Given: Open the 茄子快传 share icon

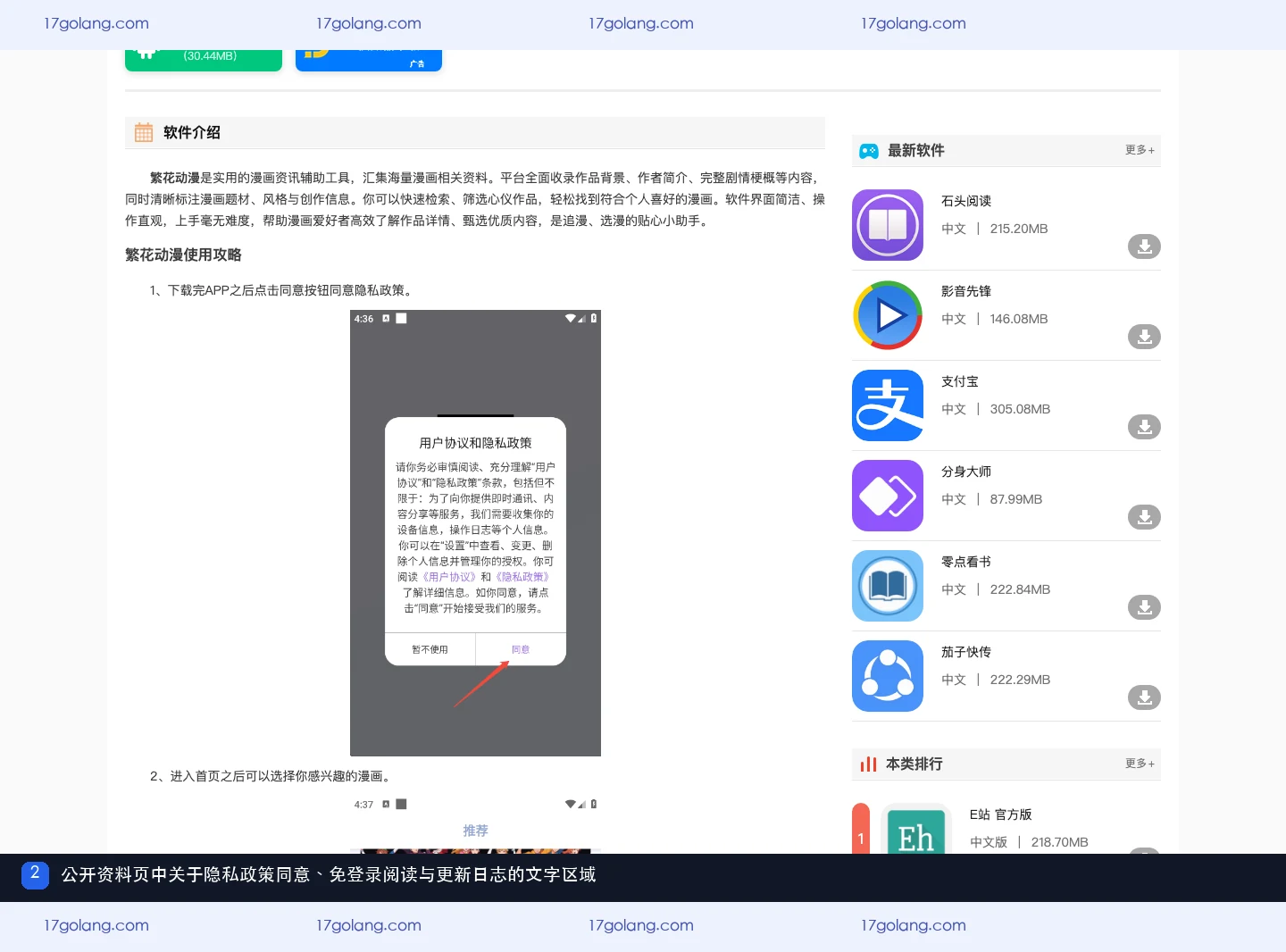Looking at the screenshot, I should click(888, 676).
